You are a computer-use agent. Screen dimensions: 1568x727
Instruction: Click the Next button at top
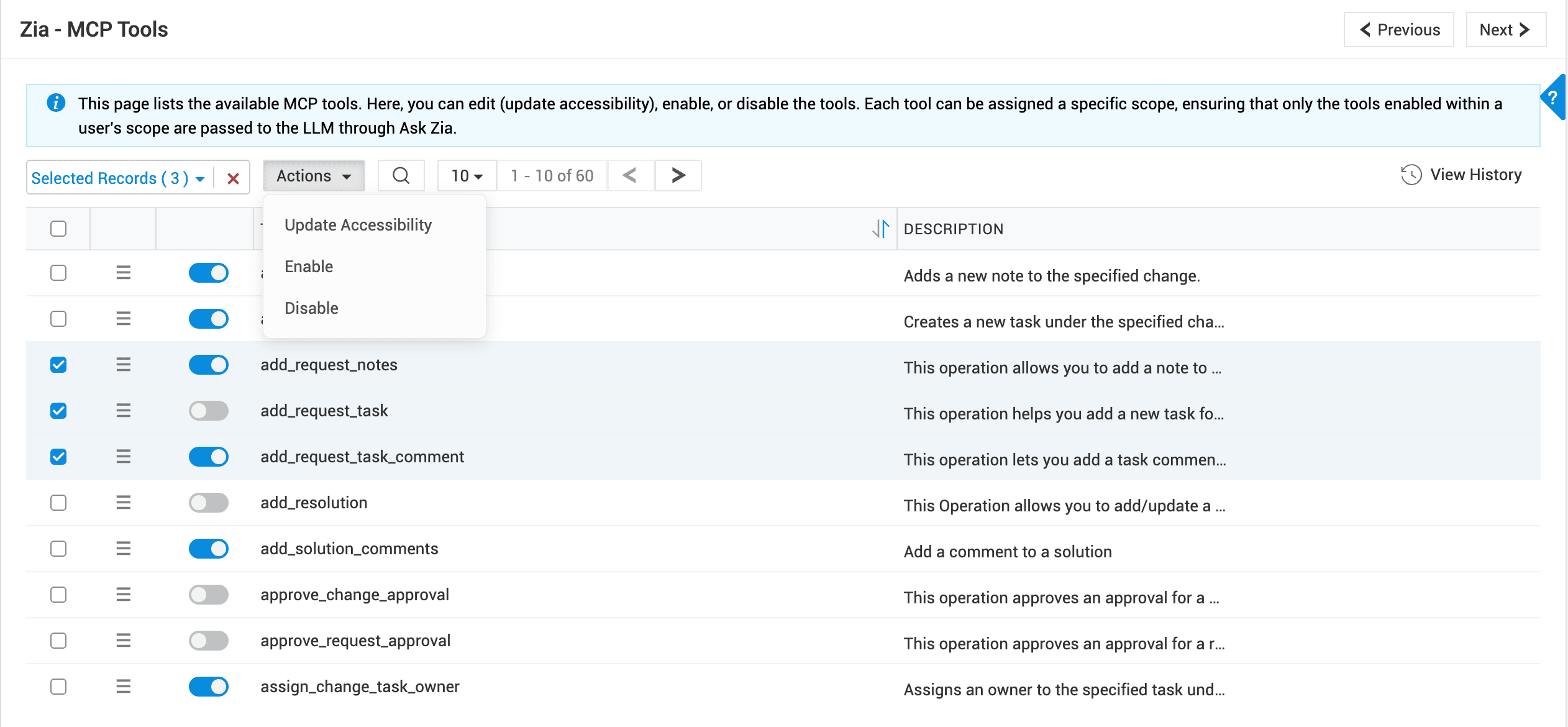[x=1506, y=30]
